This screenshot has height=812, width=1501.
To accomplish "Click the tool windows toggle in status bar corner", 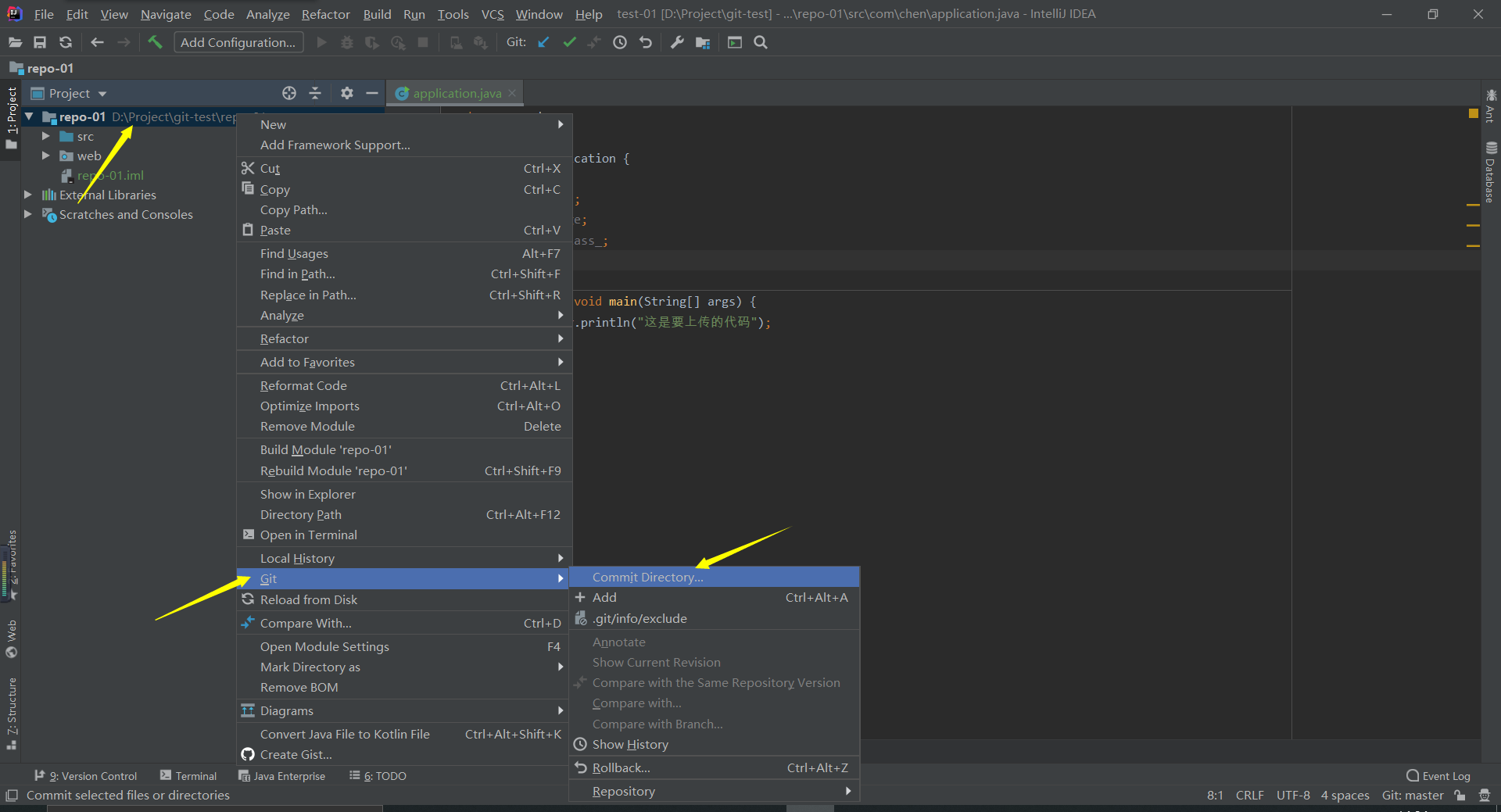I will click(12, 795).
